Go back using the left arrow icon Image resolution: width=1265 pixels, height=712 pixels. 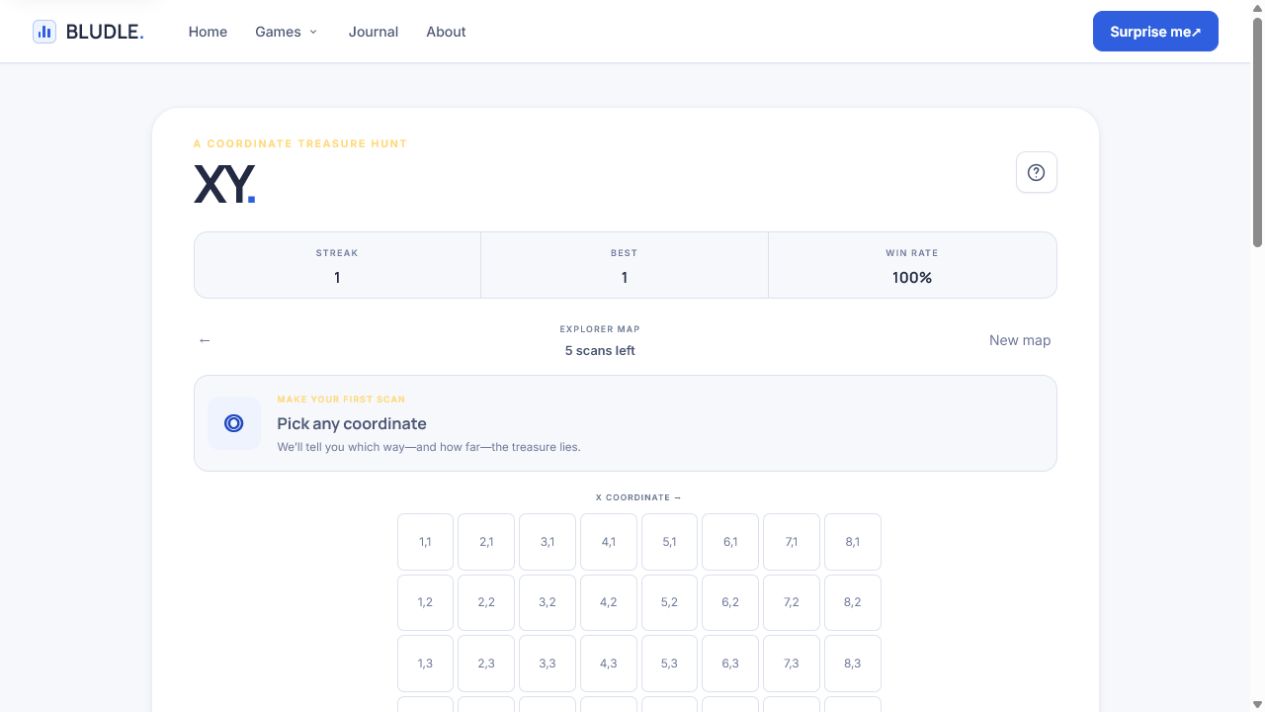click(x=205, y=340)
